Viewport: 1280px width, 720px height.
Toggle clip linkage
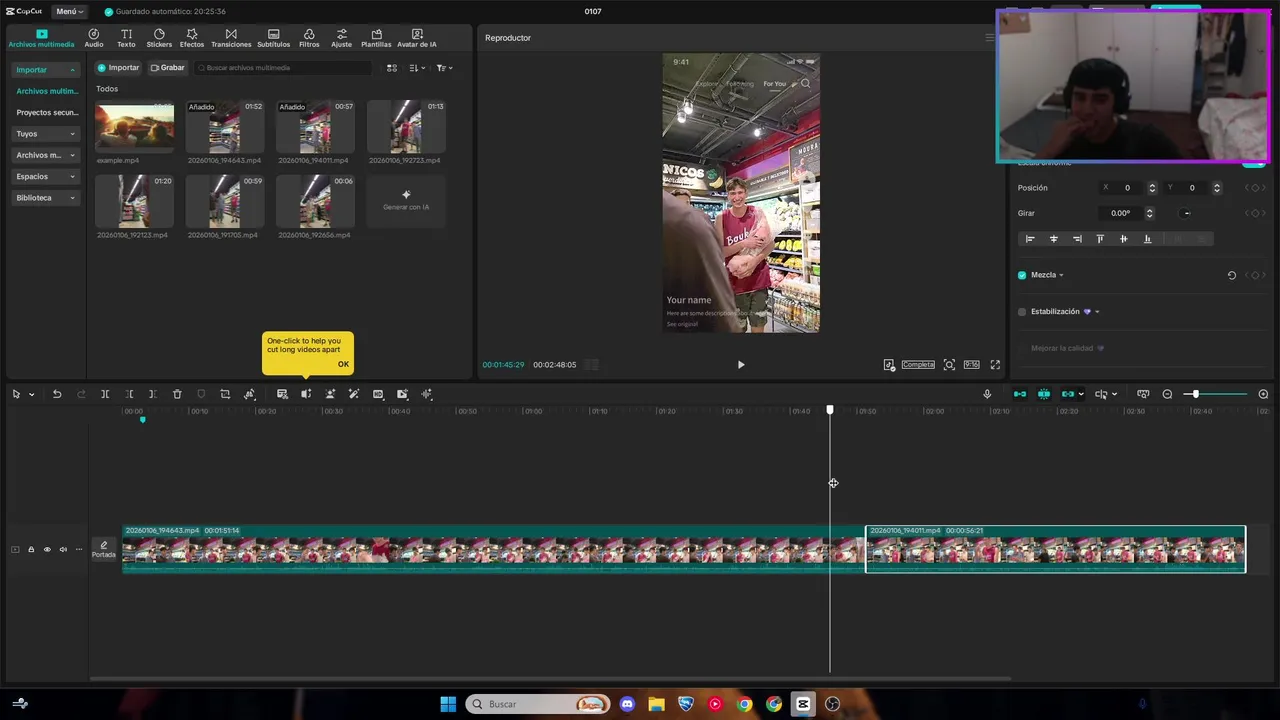point(1068,394)
